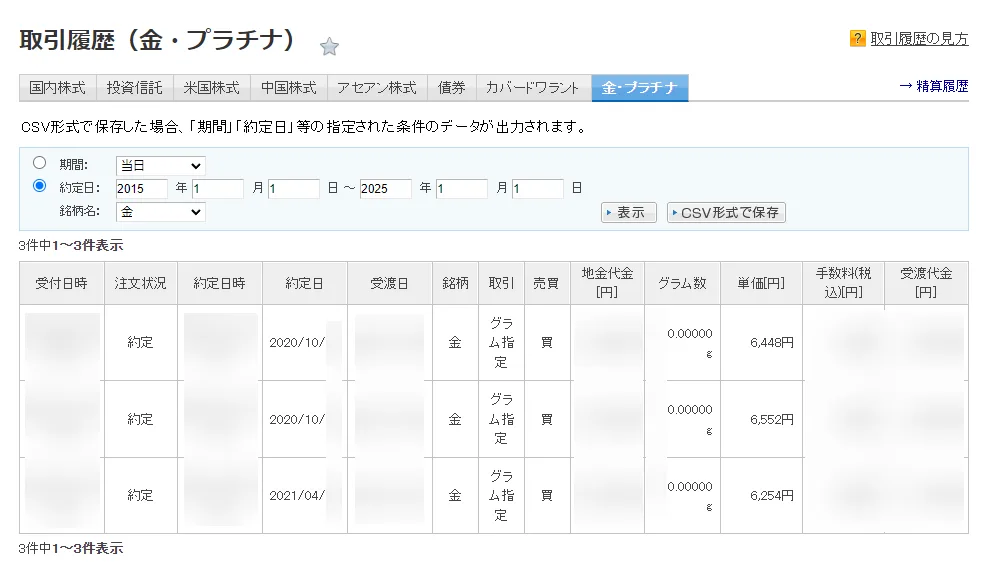Click the question mark help icon

(857, 39)
